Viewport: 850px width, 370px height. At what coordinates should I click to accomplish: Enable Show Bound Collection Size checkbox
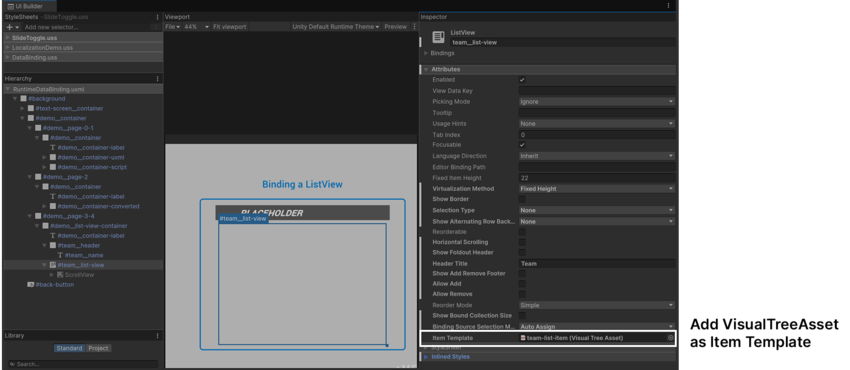click(x=522, y=315)
